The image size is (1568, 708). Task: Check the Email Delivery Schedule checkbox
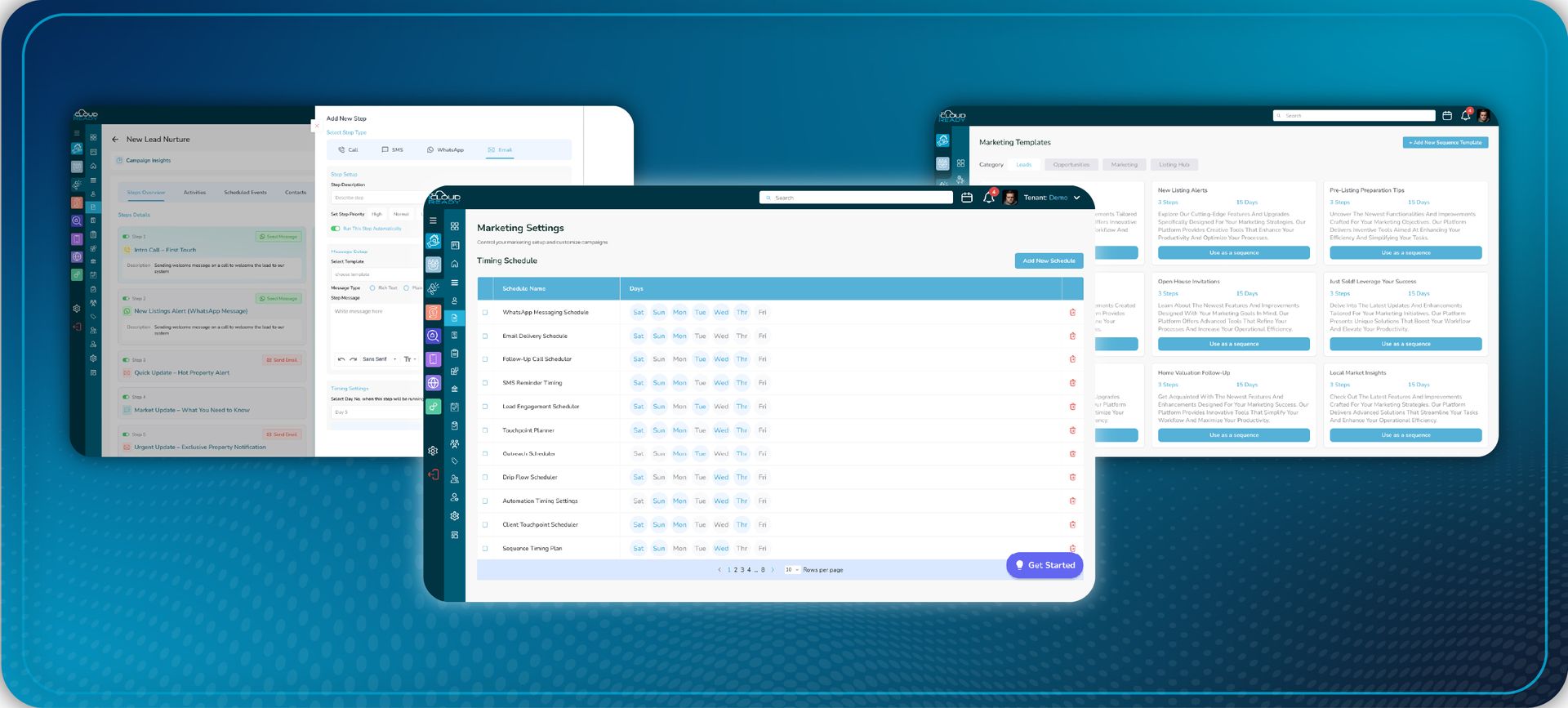[x=485, y=336]
